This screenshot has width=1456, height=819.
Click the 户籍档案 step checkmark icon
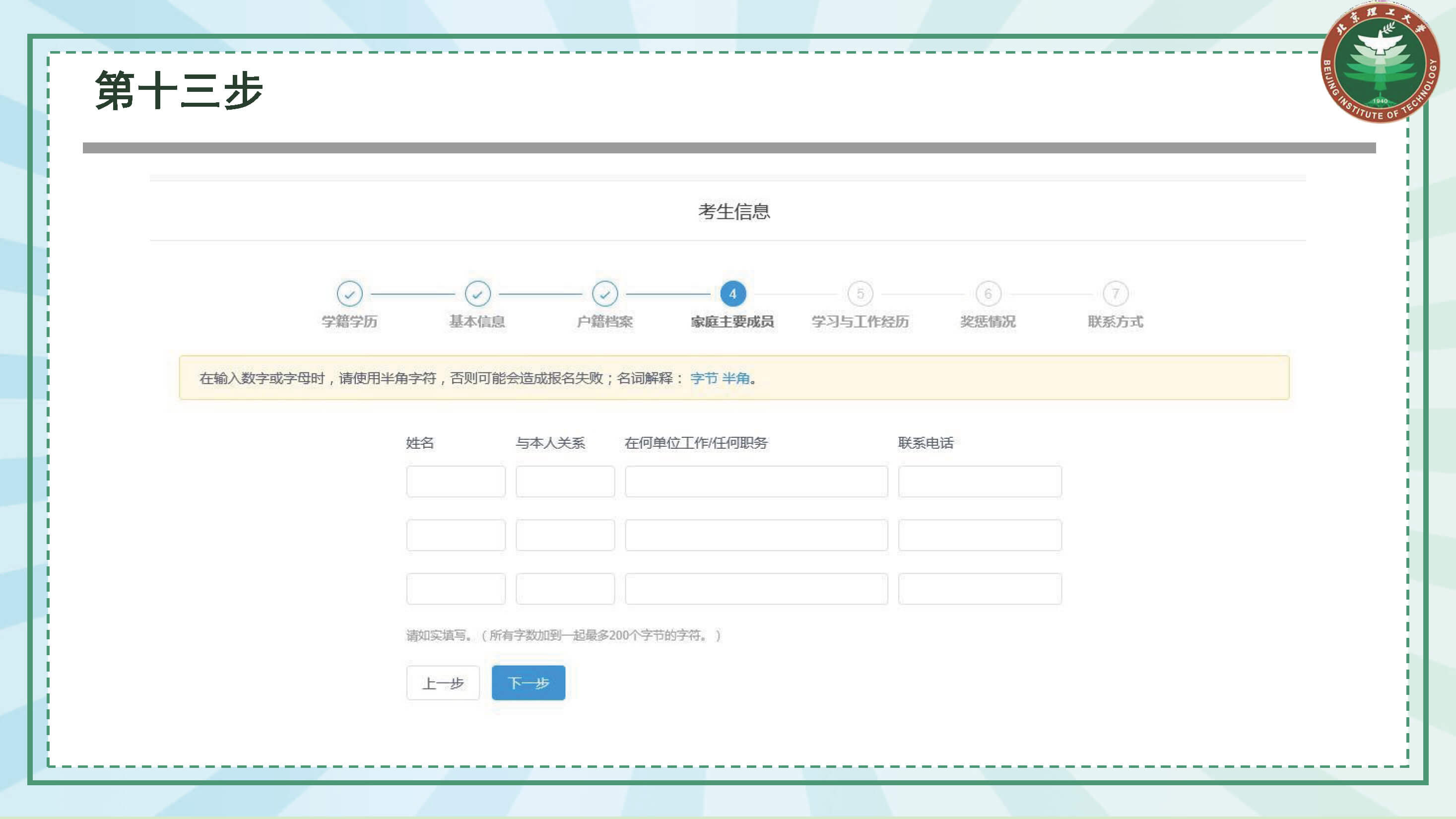605,294
